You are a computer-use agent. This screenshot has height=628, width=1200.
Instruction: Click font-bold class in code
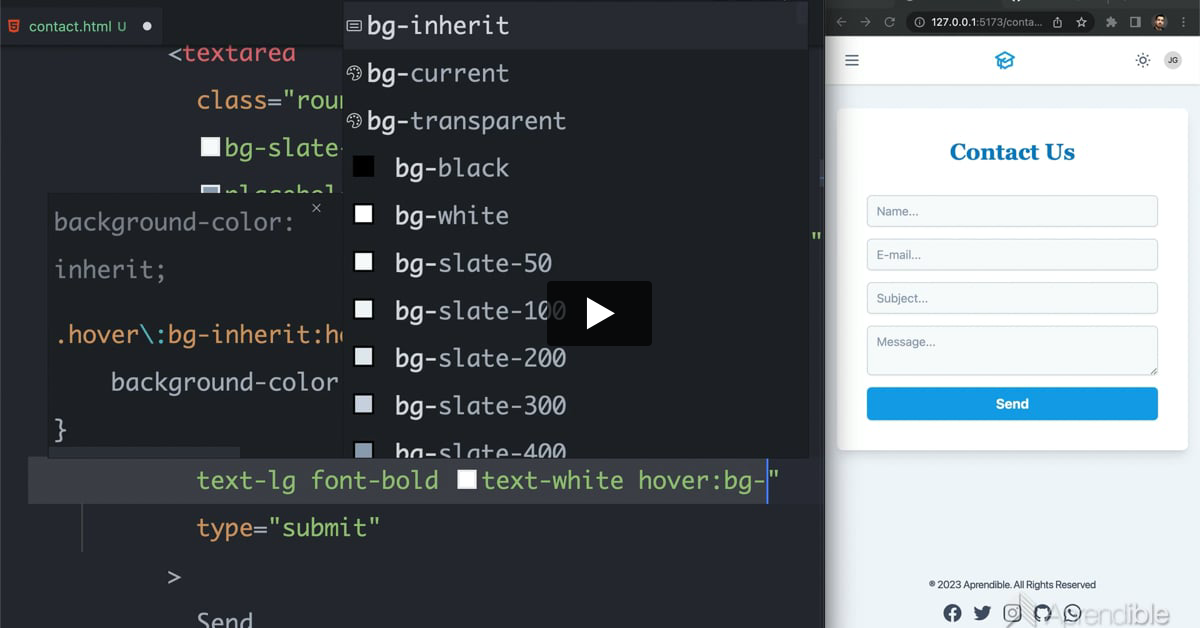pos(374,480)
